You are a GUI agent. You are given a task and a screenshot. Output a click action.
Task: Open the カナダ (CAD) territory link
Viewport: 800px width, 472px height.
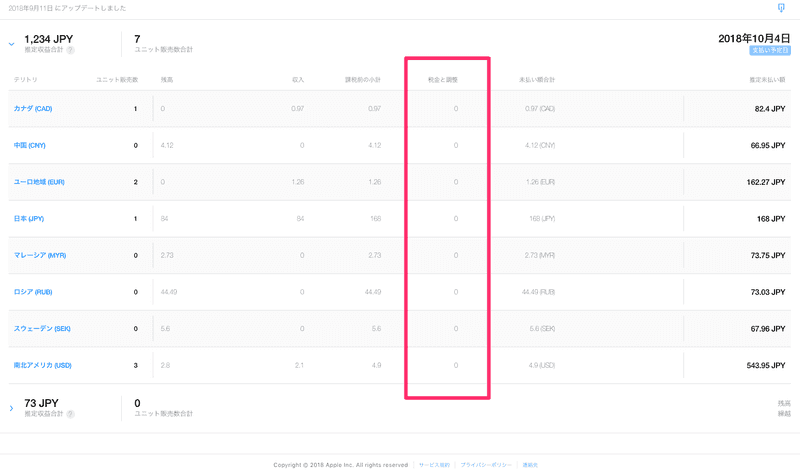click(x=33, y=109)
